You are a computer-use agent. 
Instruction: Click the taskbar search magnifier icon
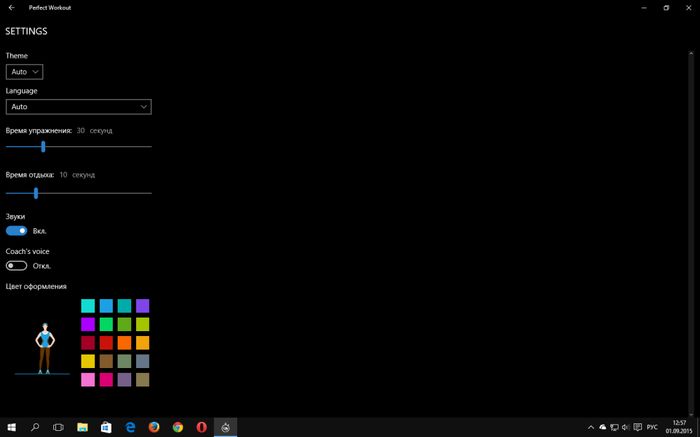(35, 427)
